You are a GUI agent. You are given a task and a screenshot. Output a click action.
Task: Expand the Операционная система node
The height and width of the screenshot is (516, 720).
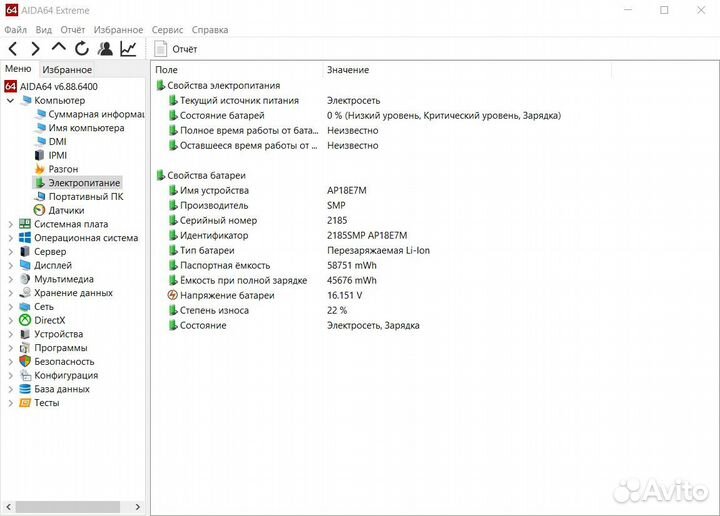[x=11, y=238]
